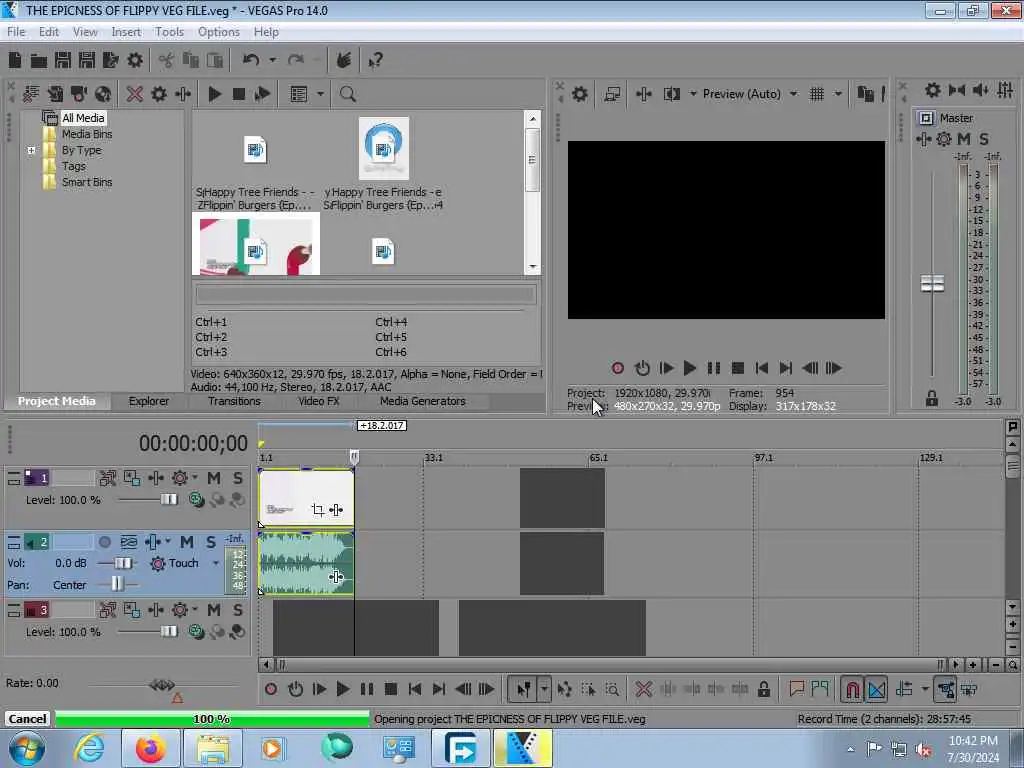Click the What's This help icon
This screenshot has height=768, width=1024.
pos(376,61)
